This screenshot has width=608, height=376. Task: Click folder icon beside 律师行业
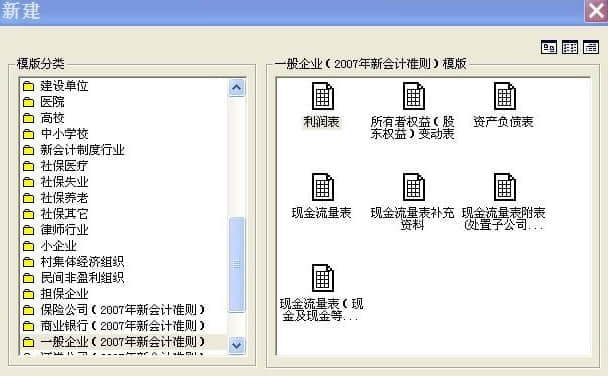28,230
